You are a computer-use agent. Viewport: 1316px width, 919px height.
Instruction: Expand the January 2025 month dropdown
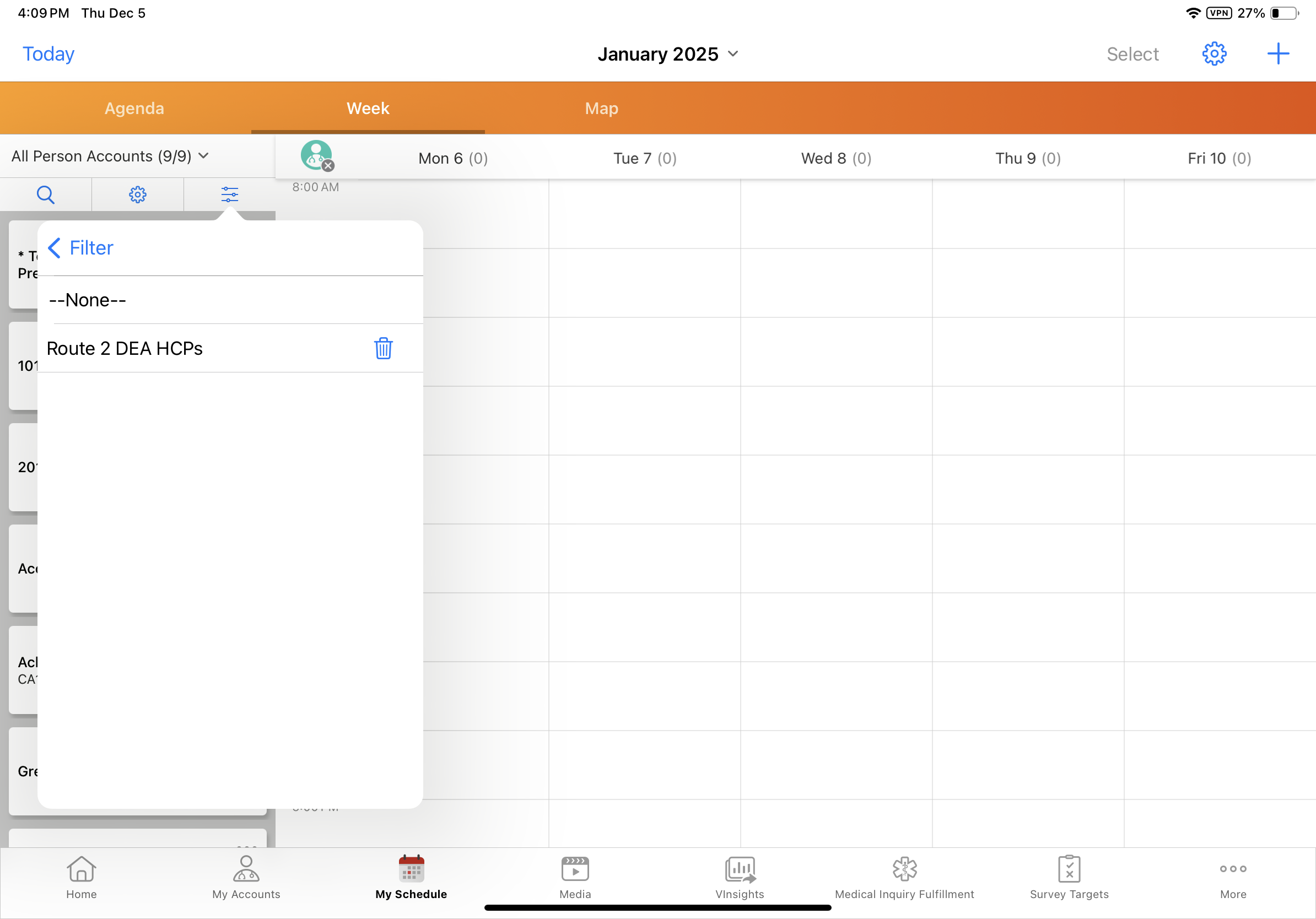[667, 54]
